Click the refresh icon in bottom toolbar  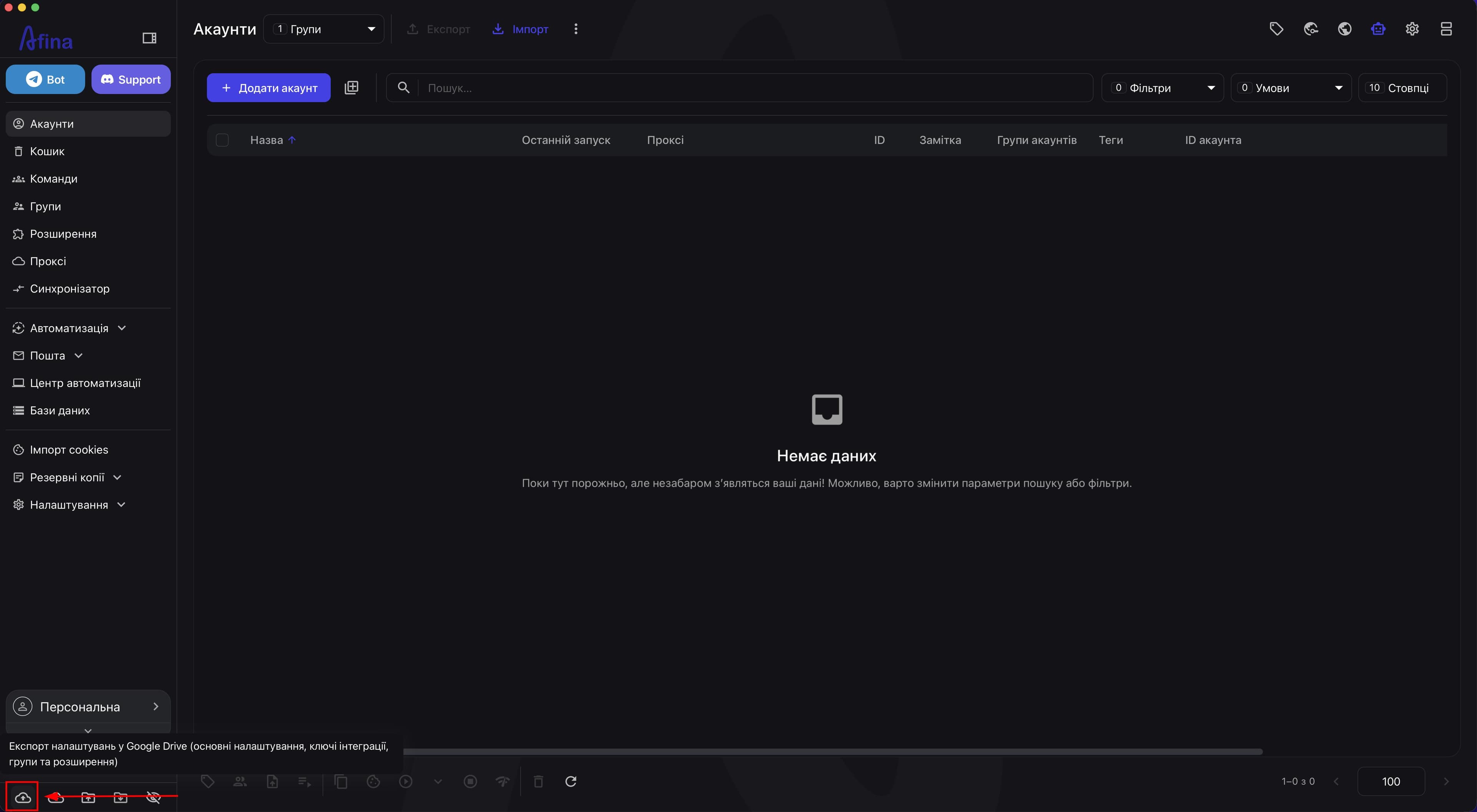pos(571,781)
